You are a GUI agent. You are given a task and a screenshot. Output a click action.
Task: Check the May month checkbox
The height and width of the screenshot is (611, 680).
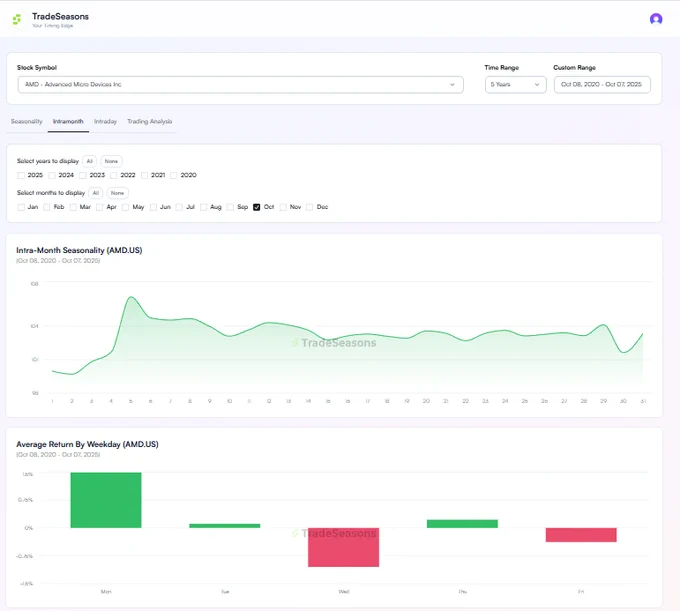(x=125, y=207)
